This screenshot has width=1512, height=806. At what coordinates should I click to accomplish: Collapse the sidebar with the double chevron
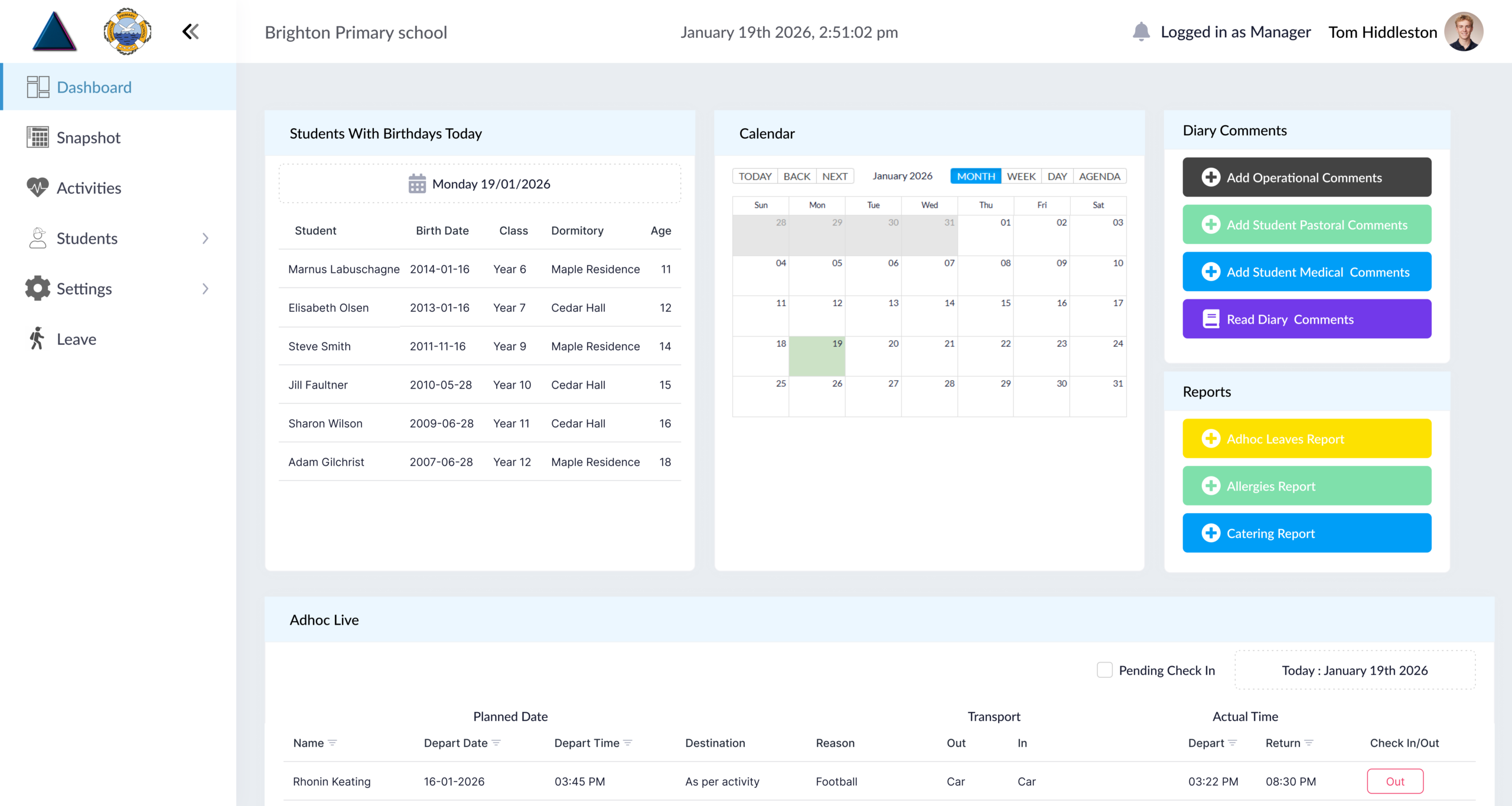(x=190, y=31)
